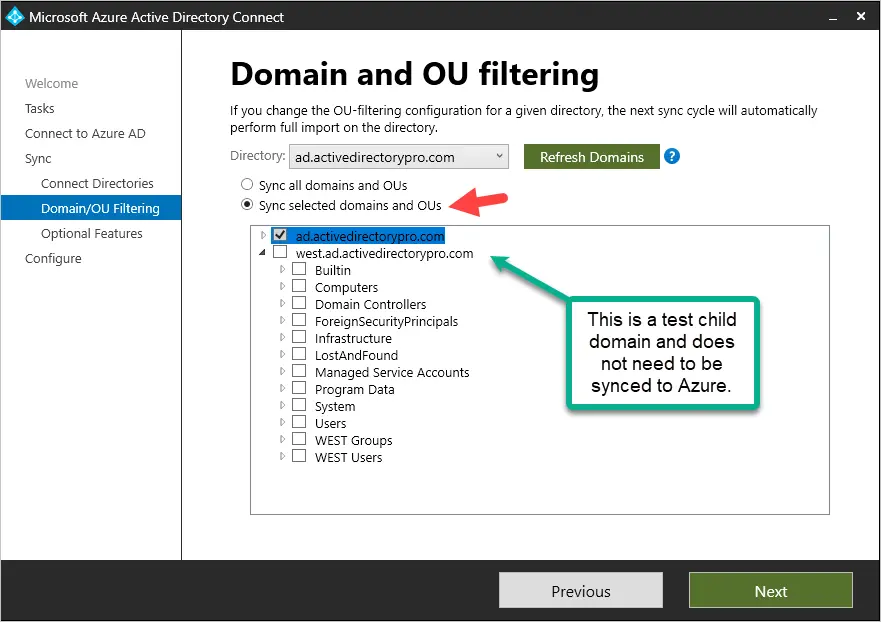Open the Connect to Azure AD step
The width and height of the screenshot is (881, 622).
(85, 133)
